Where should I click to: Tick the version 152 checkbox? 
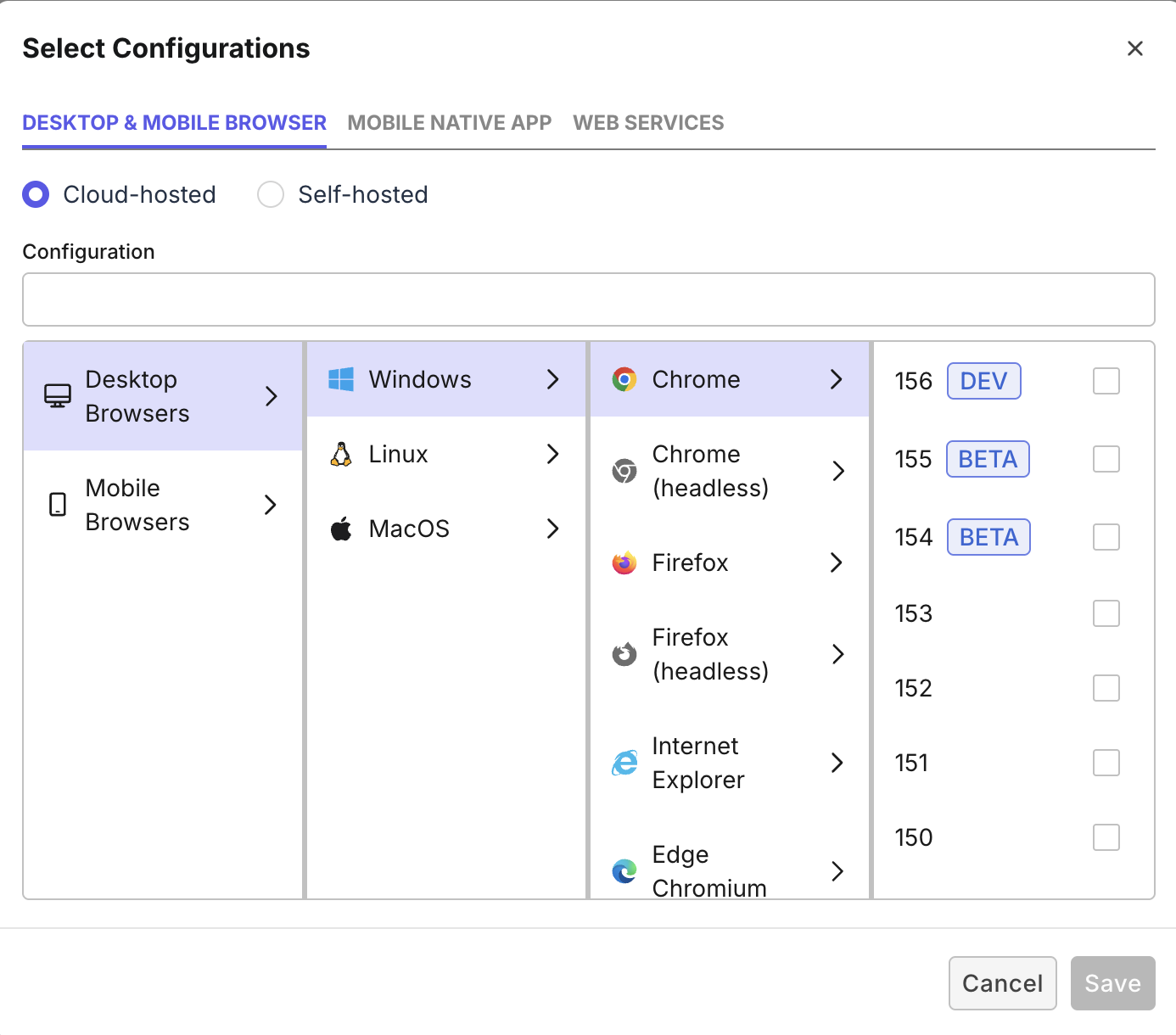1106,688
